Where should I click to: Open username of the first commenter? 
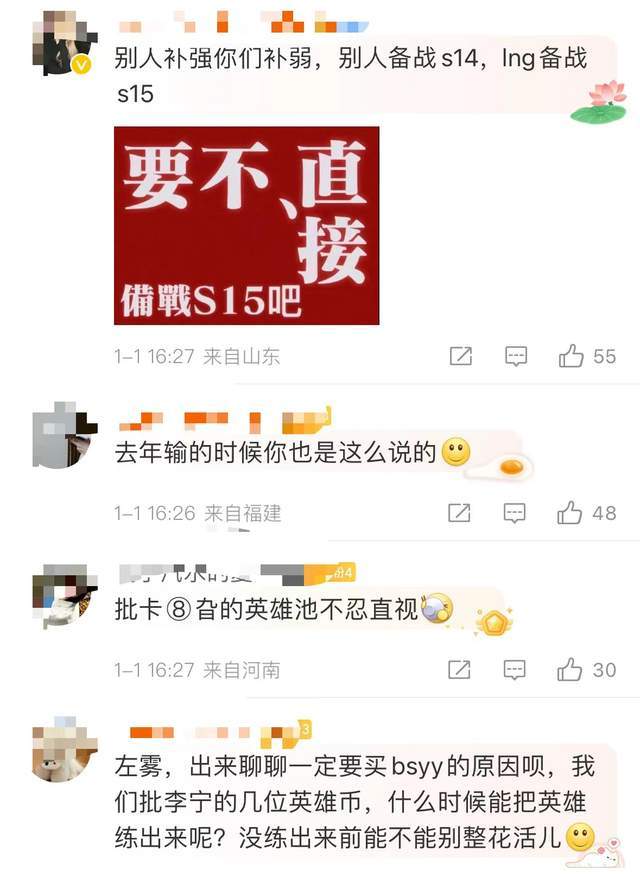243,23
